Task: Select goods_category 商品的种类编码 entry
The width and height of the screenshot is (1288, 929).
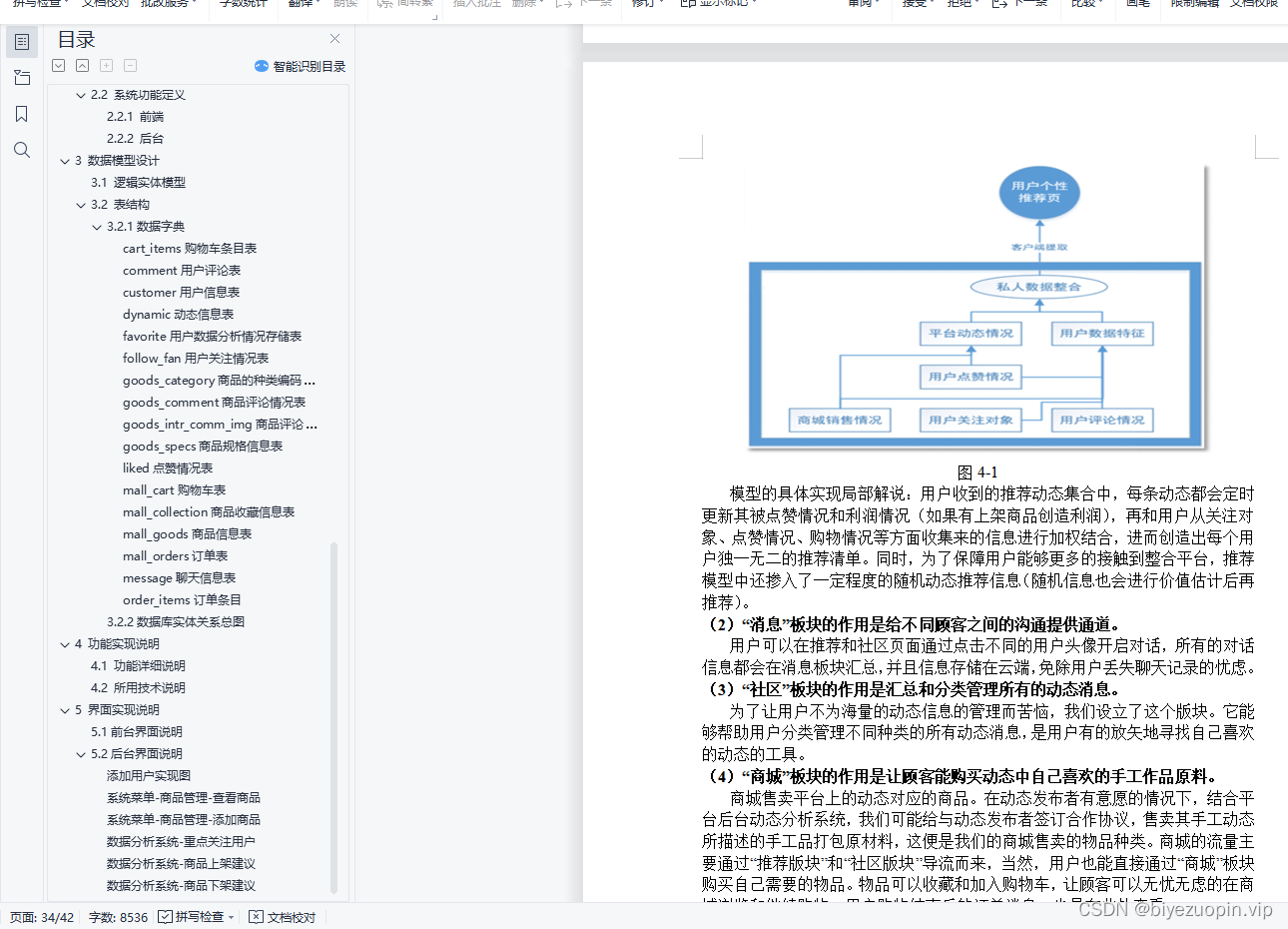Action: pyautogui.click(x=219, y=381)
